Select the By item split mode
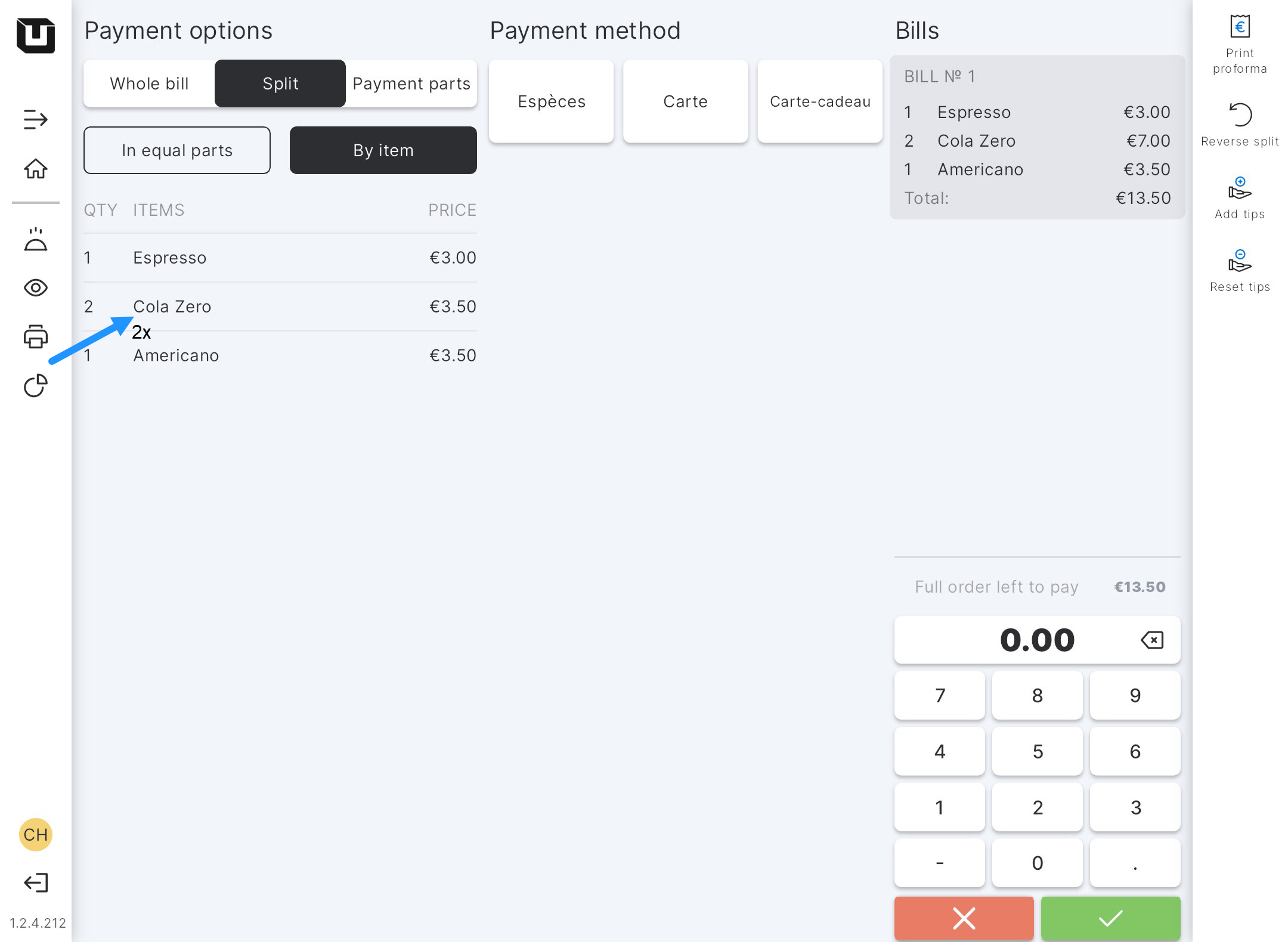Image resolution: width=1288 pixels, height=942 pixels. point(383,150)
